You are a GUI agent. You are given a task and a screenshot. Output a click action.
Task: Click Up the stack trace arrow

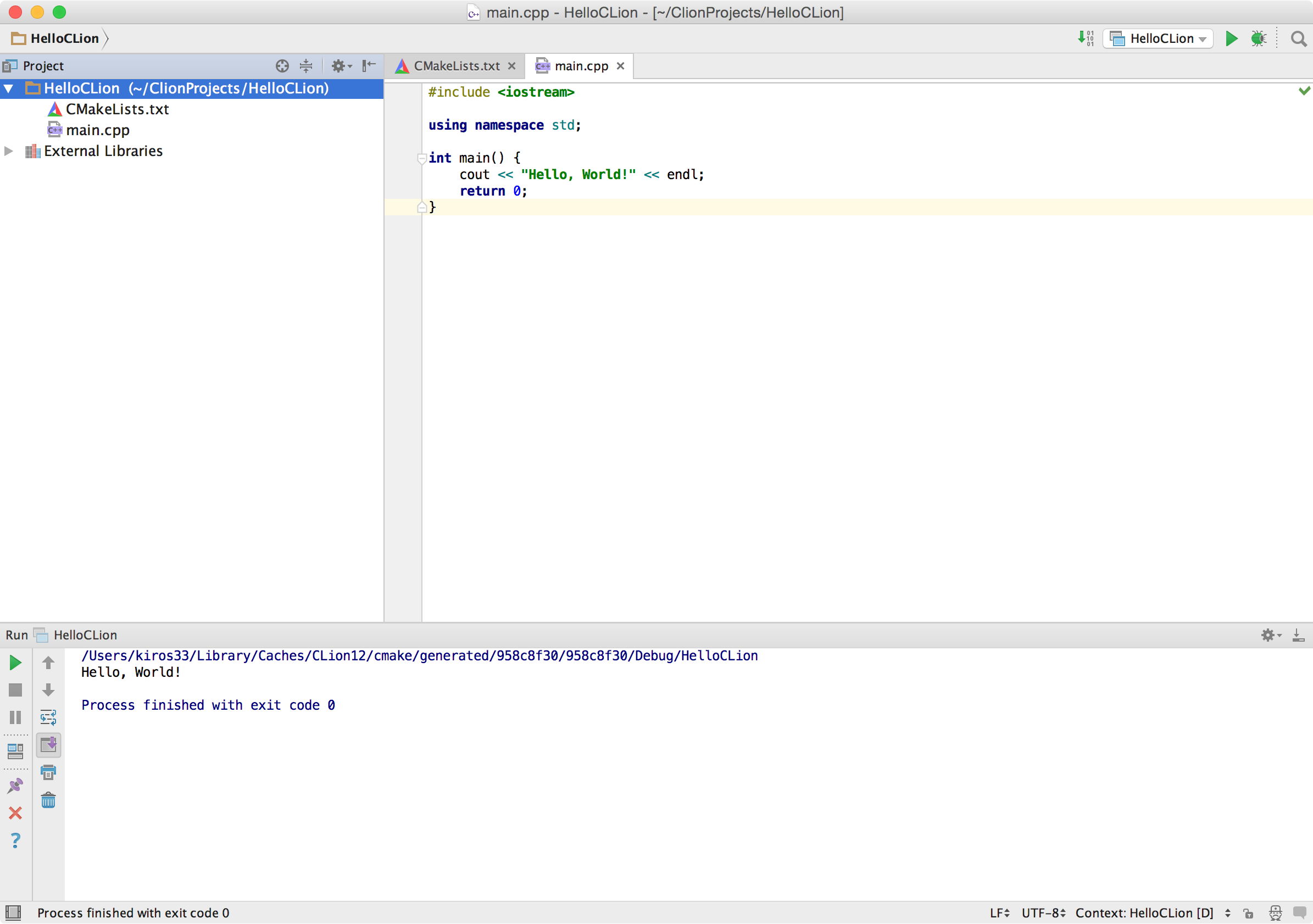(x=48, y=663)
